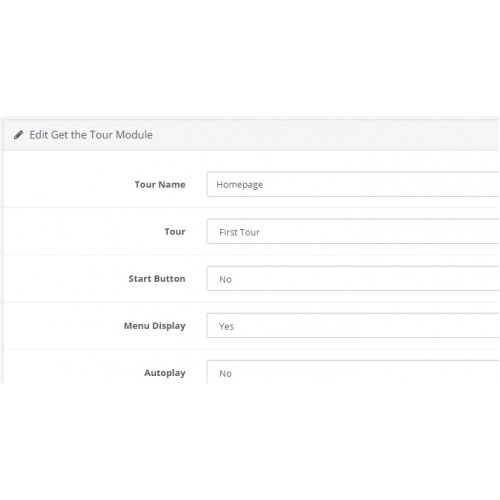The width and height of the screenshot is (500, 500).
Task: Open the Tour dropdown showing First Tour
Action: coord(353,231)
